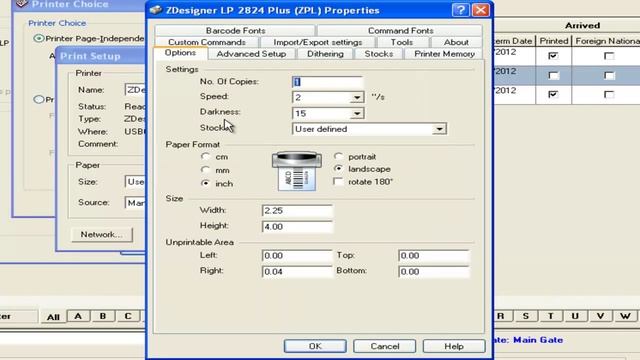
Task: Click the Cancel button
Action: [384, 346]
